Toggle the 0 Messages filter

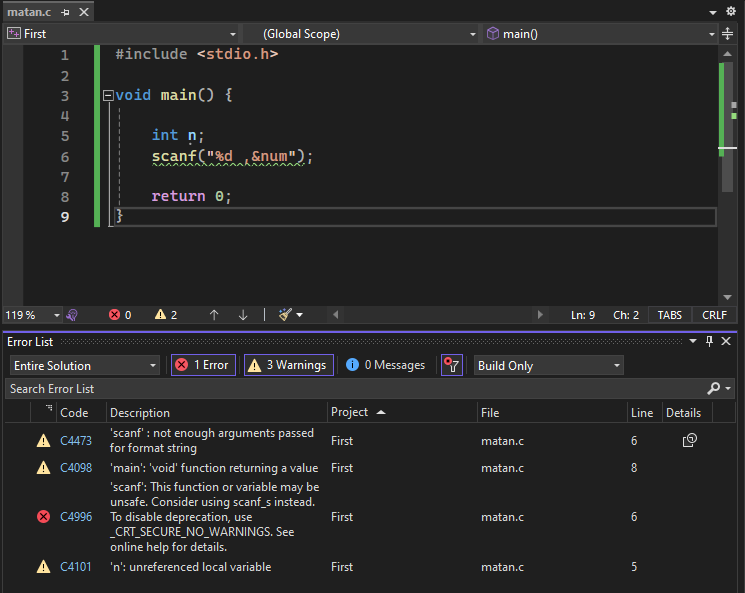[x=385, y=365]
